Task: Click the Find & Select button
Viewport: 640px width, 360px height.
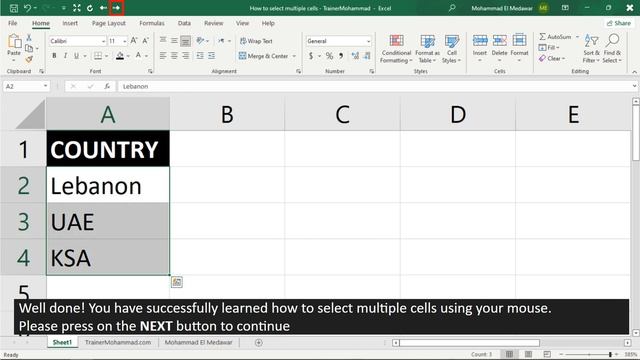Action: pos(612,49)
